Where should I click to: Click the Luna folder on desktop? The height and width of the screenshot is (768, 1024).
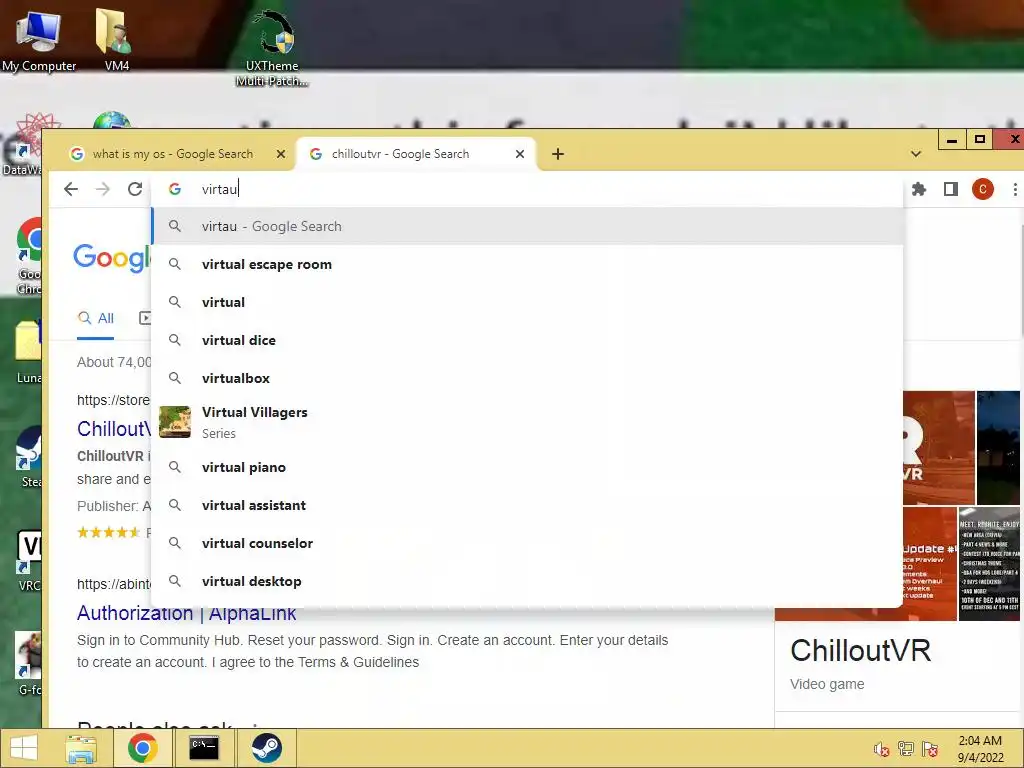coord(28,353)
